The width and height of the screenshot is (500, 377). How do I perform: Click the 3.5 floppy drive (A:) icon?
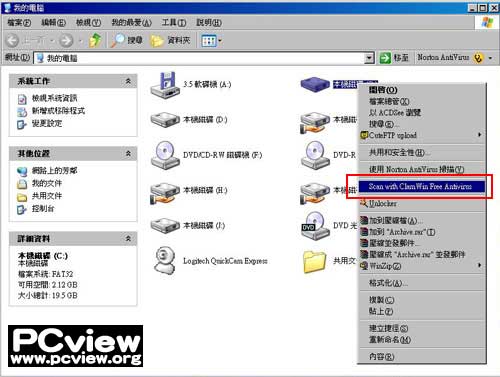[165, 84]
